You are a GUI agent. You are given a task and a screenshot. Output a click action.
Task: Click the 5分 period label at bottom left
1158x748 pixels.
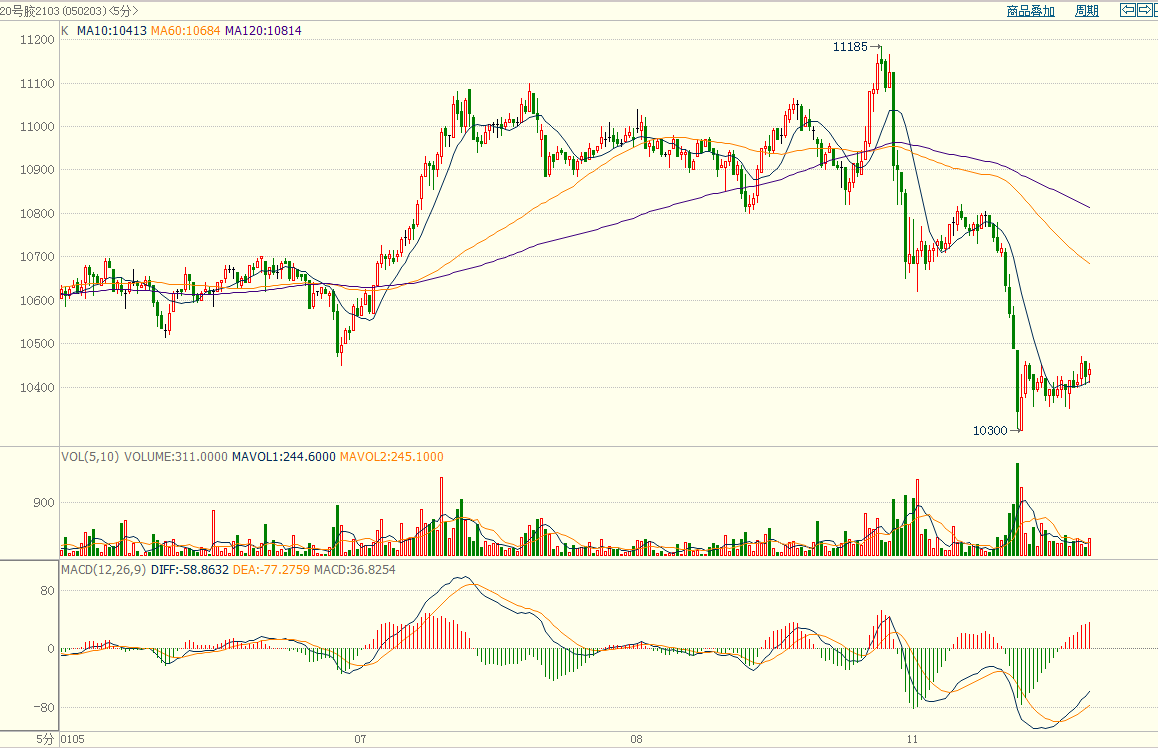pos(45,739)
